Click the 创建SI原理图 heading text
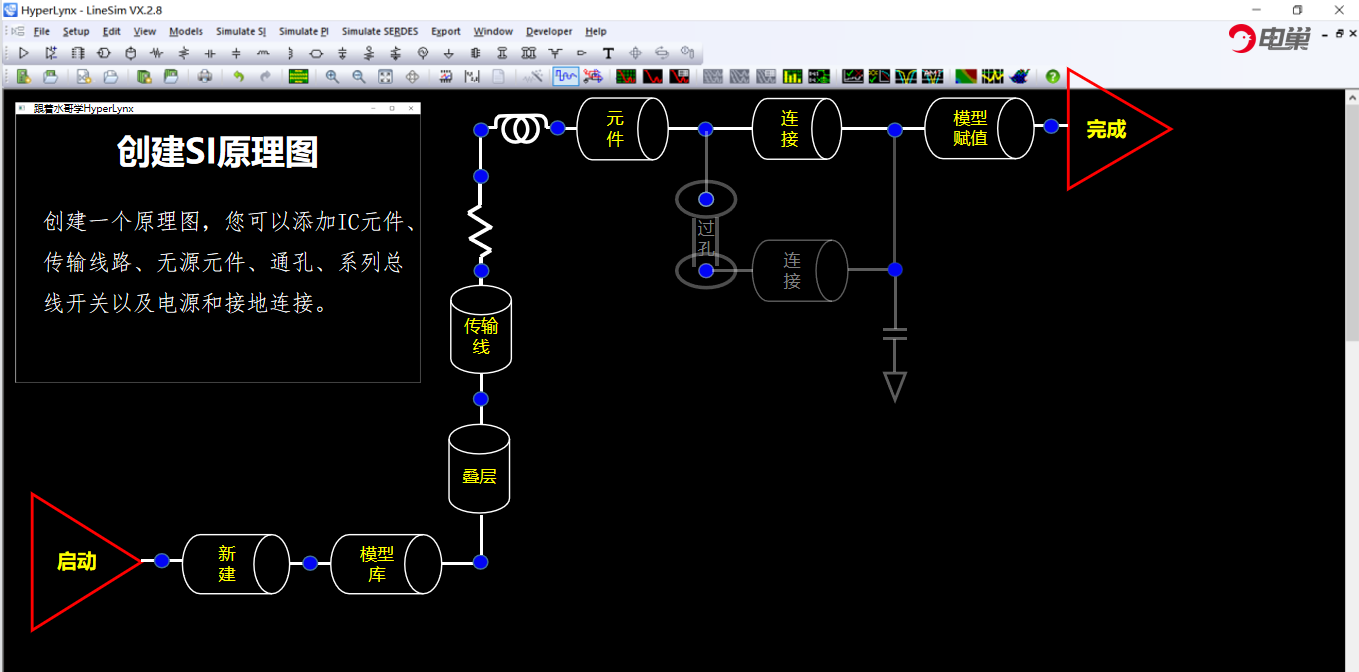Image resolution: width=1359 pixels, height=672 pixels. tap(218, 152)
